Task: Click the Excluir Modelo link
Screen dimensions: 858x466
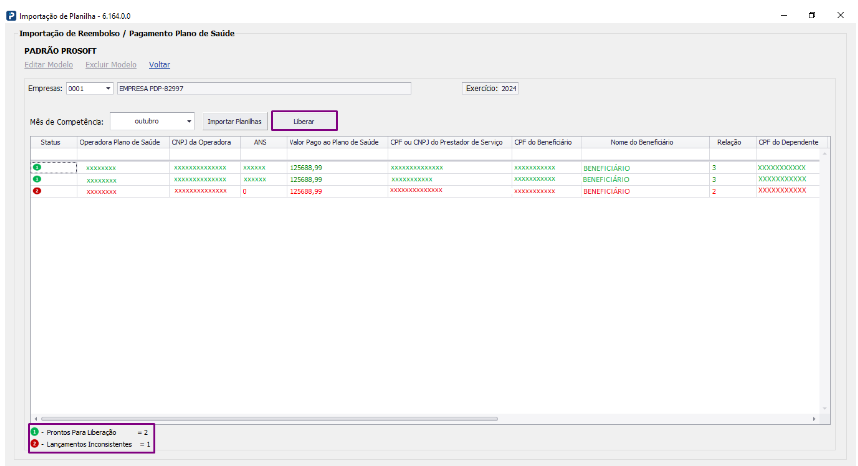Action: pyautogui.click(x=111, y=64)
